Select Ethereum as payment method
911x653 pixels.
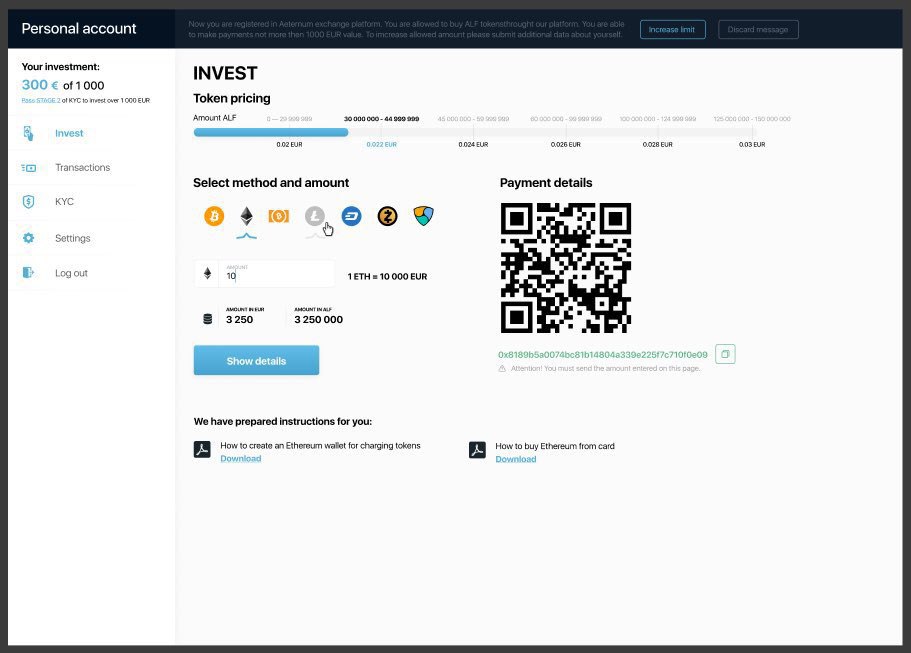(x=246, y=216)
